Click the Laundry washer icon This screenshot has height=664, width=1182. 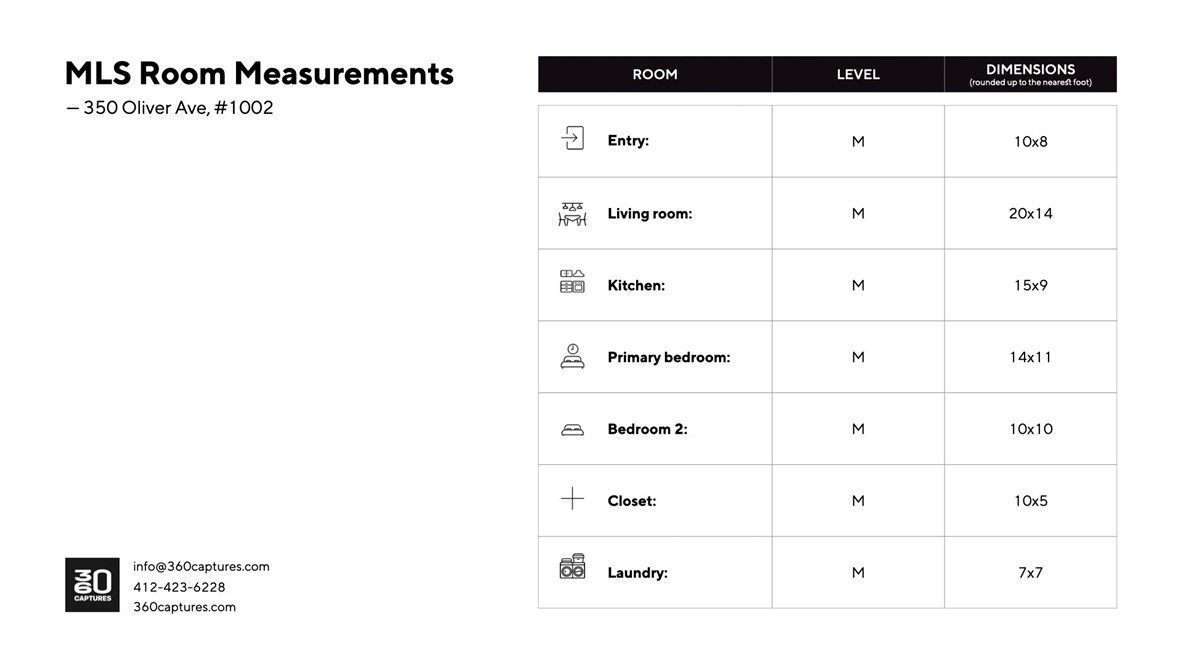572,568
